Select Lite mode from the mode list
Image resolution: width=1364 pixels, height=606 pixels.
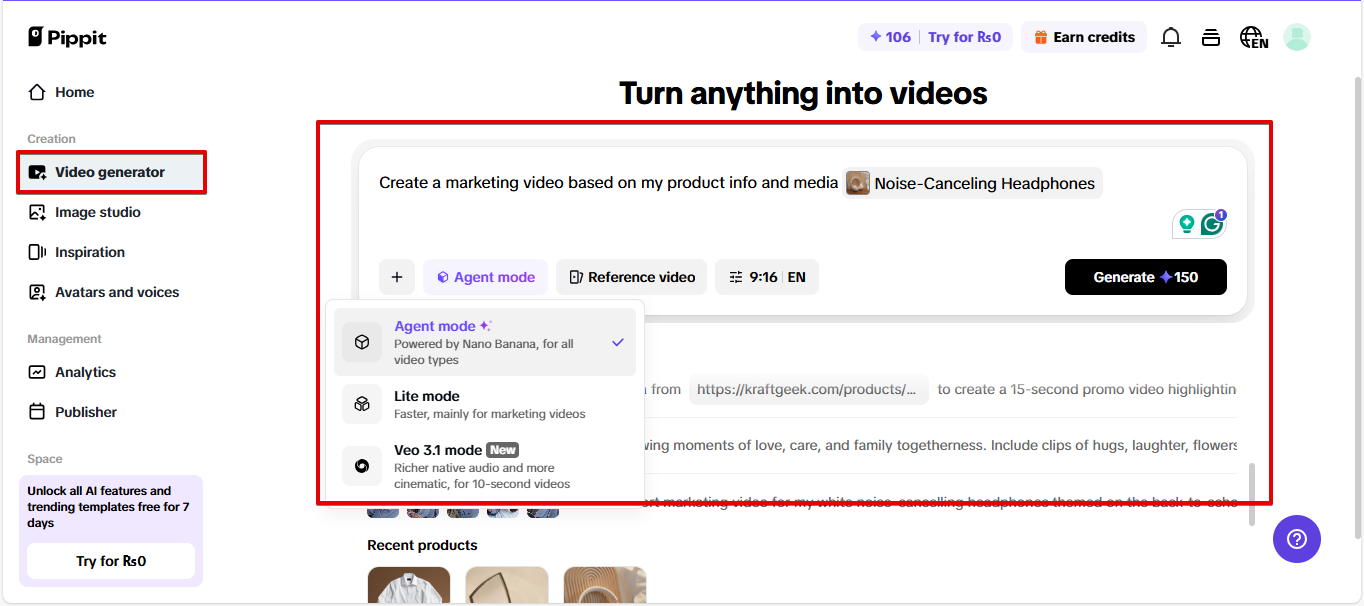[x=427, y=402]
